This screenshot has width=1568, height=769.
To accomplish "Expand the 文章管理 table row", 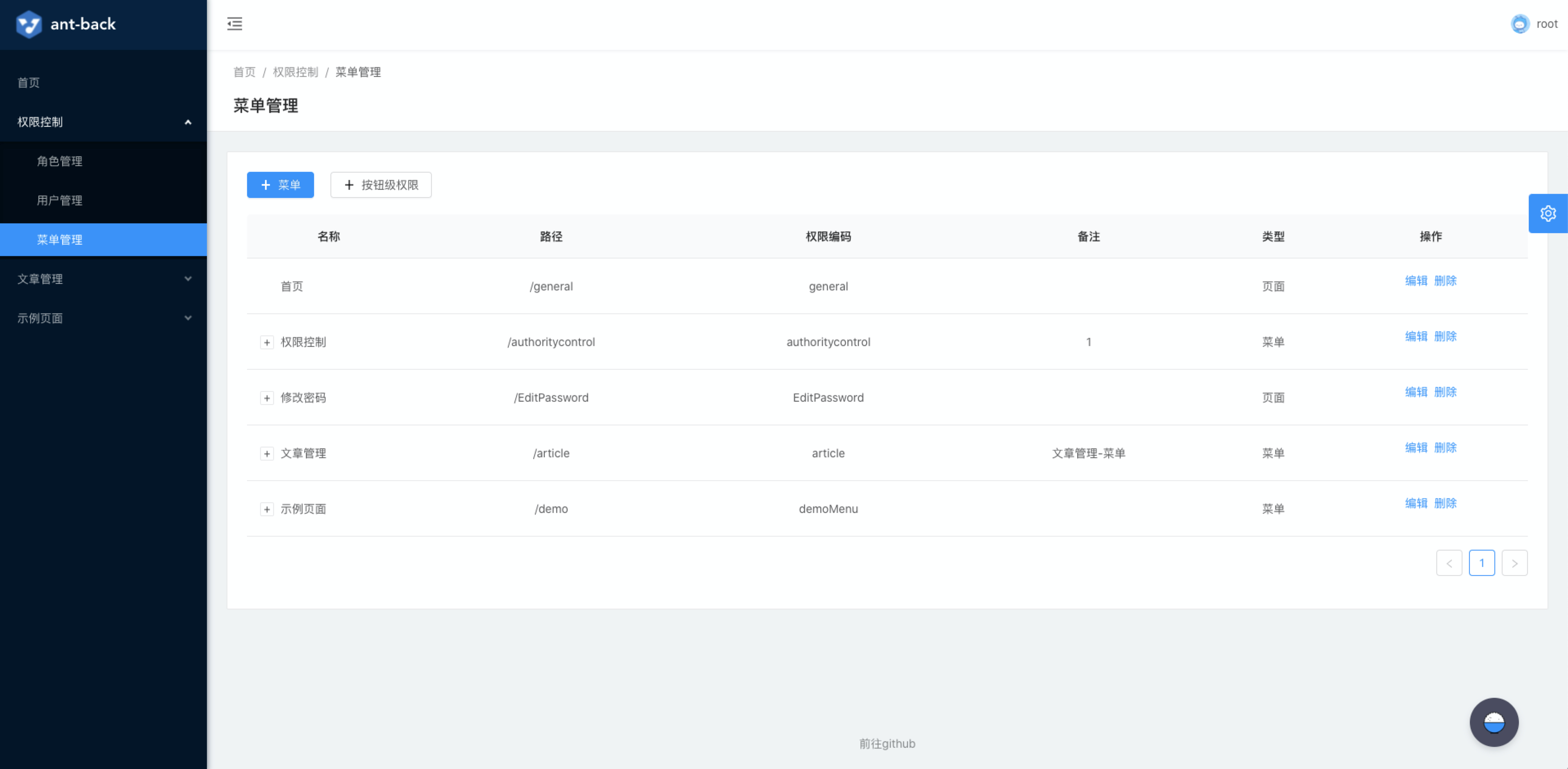I will point(267,454).
